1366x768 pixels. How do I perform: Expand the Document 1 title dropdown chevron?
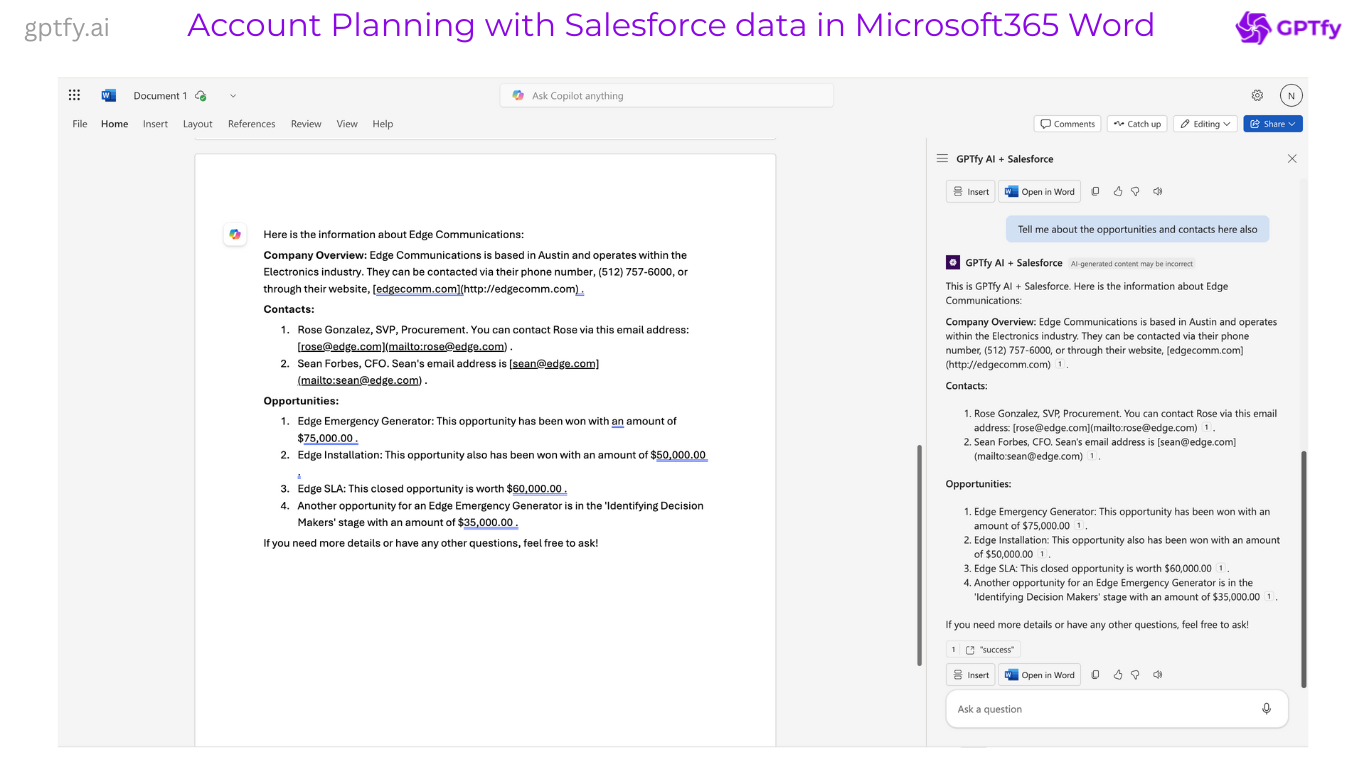click(x=233, y=96)
